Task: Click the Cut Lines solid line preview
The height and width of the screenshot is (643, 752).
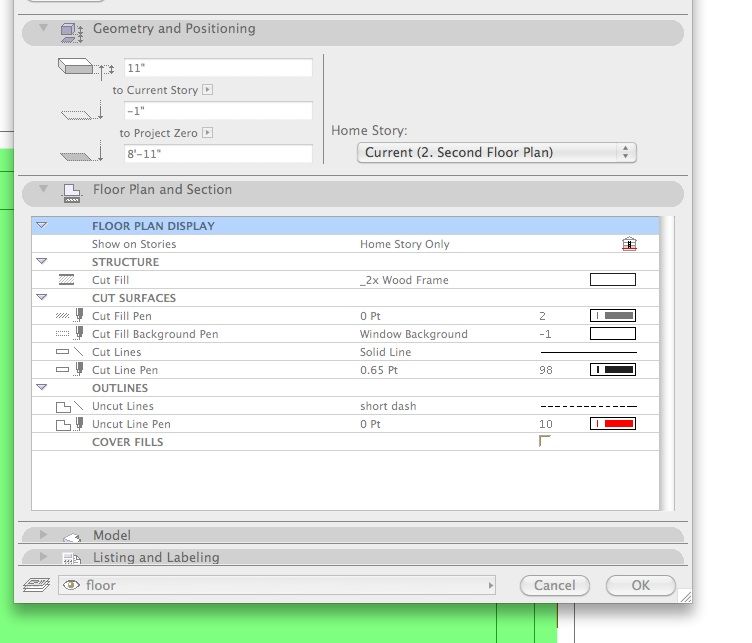Action: tap(589, 352)
